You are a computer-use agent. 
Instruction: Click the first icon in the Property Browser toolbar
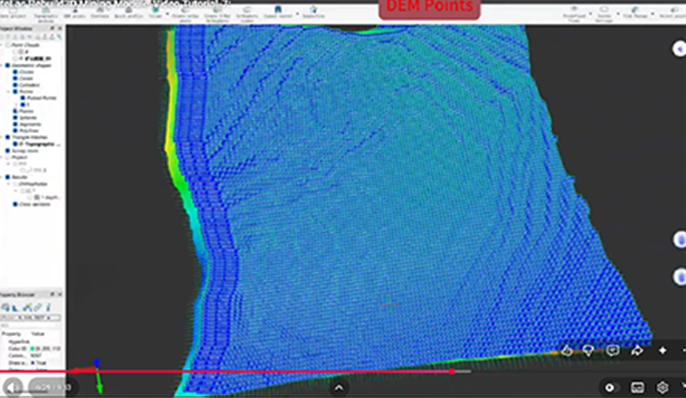click(x=6, y=307)
